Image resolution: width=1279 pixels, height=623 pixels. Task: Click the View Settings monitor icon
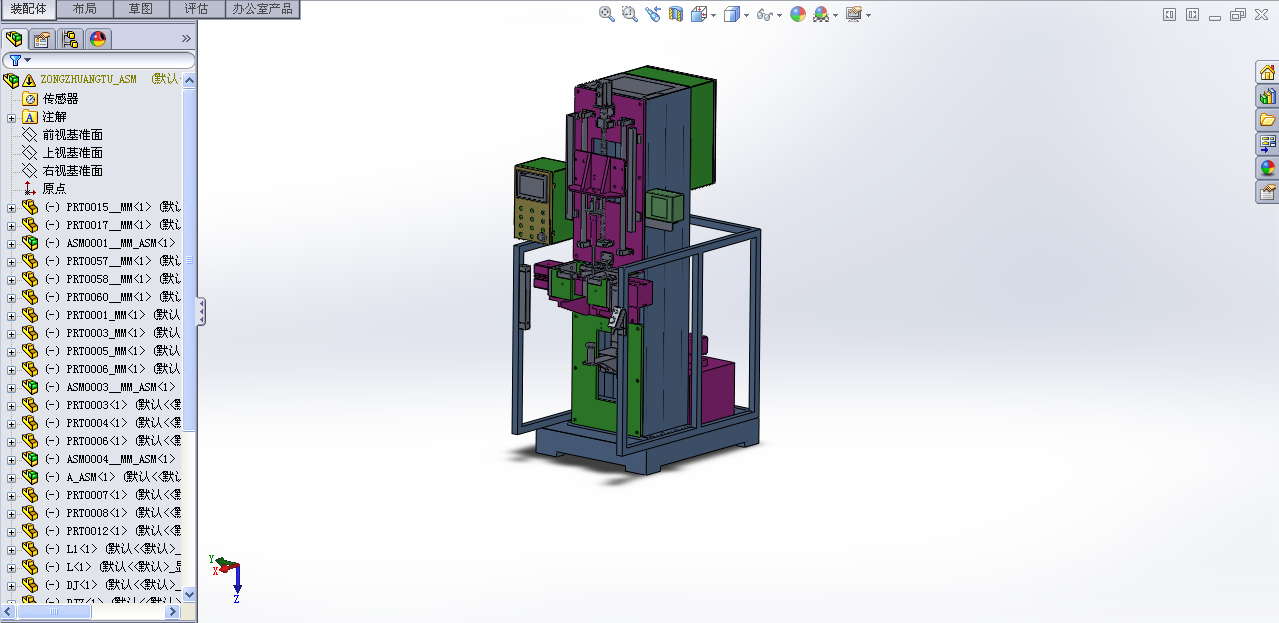854,14
